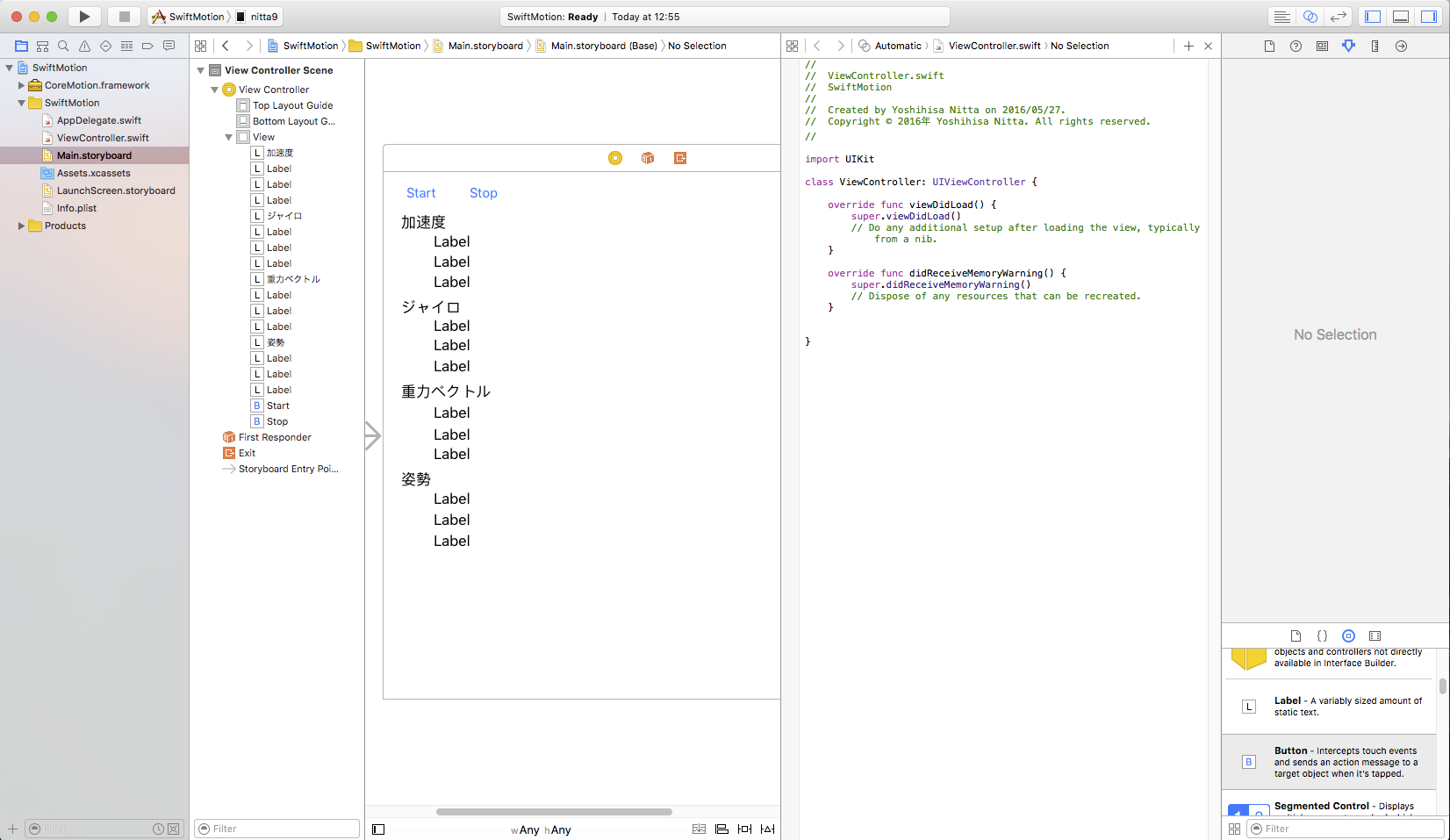Click the Stop build button in toolbar
Image resolution: width=1450 pixels, height=840 pixels.
click(124, 17)
